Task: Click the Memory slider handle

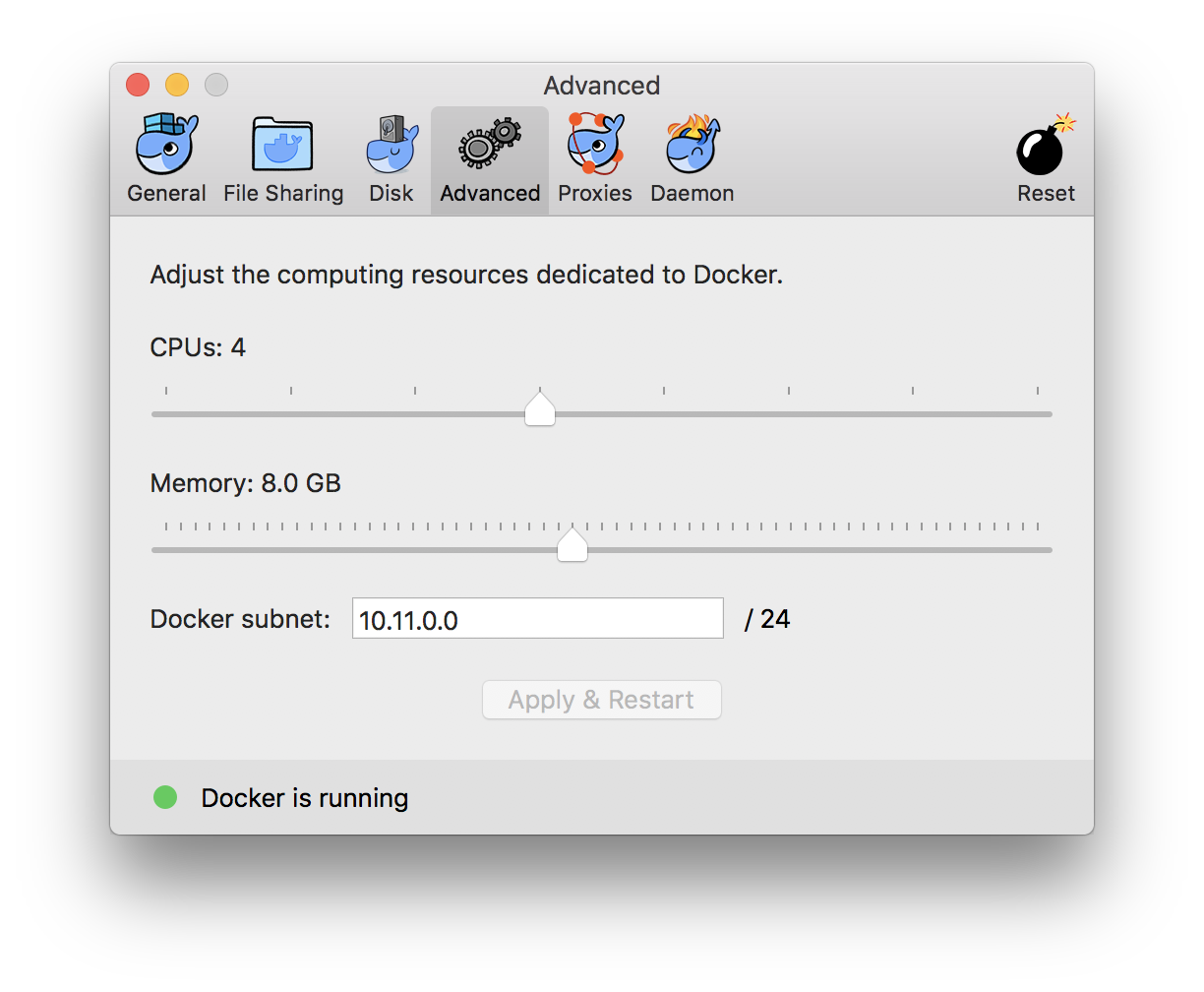Action: pos(572,545)
